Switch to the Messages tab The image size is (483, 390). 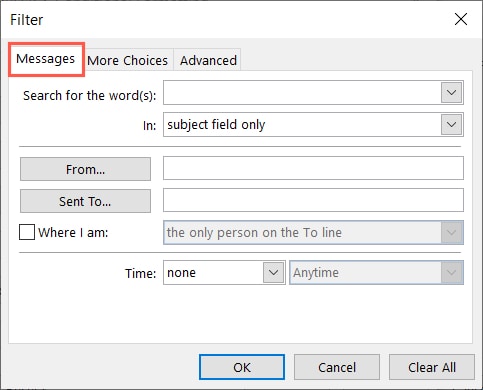[x=46, y=59]
